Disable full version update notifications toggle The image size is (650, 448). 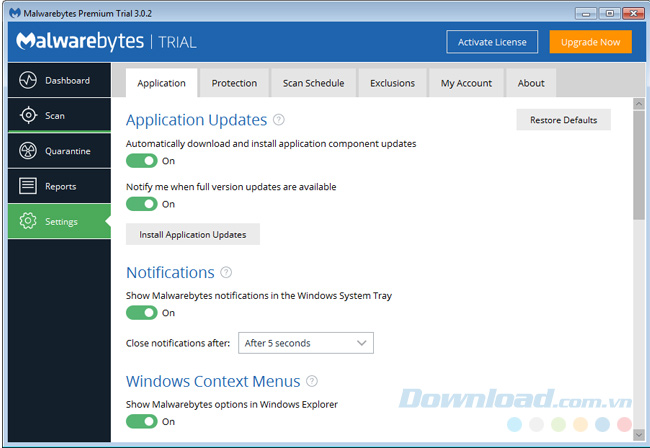pyautogui.click(x=141, y=204)
